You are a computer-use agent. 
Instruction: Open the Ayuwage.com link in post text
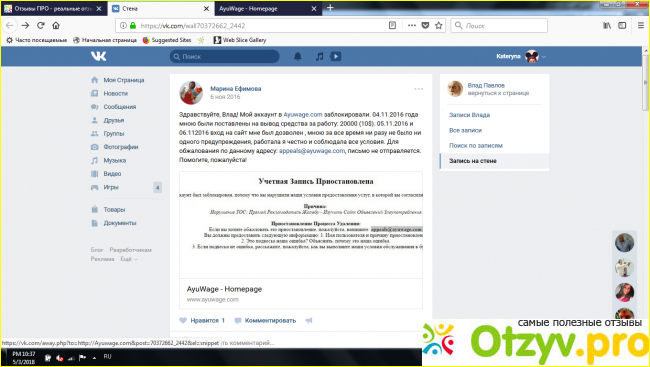coord(303,114)
